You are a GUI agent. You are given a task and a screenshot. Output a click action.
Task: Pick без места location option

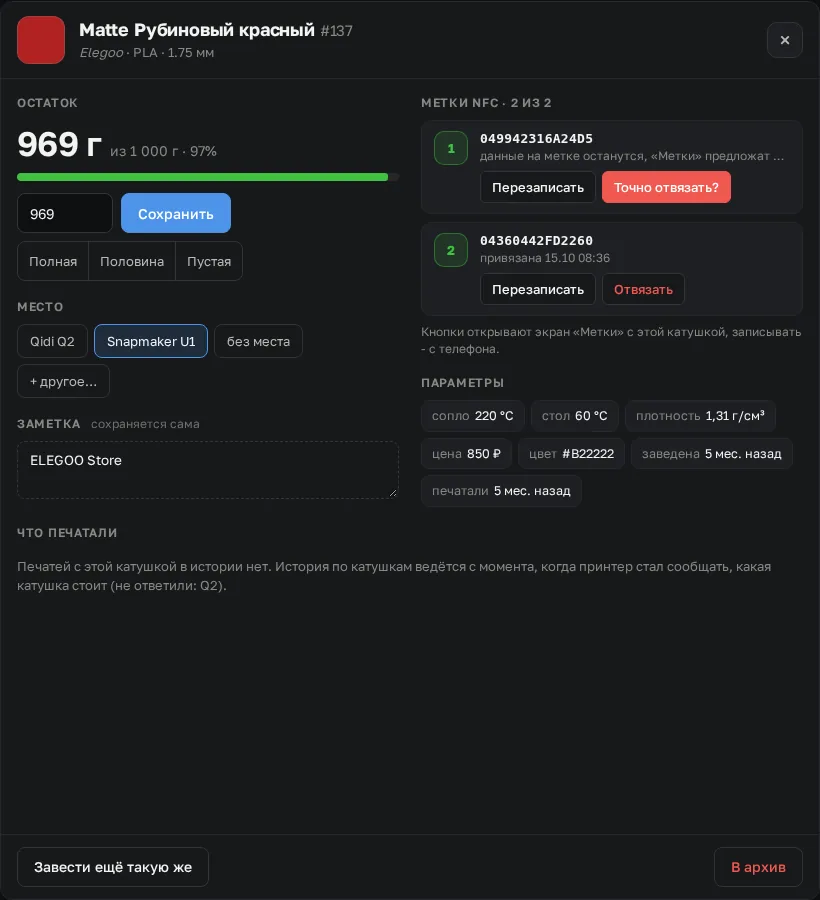(x=258, y=342)
